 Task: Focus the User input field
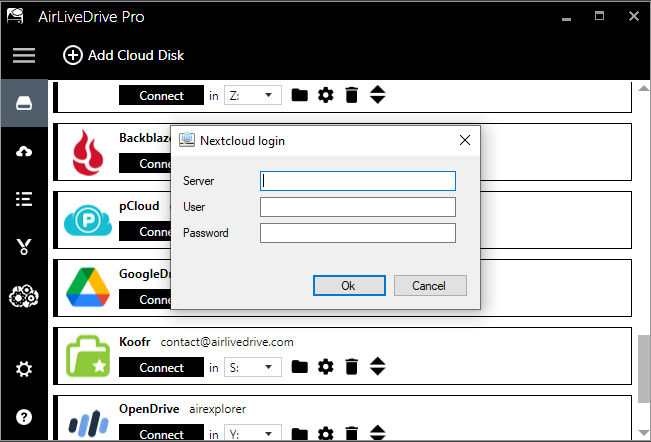(358, 207)
